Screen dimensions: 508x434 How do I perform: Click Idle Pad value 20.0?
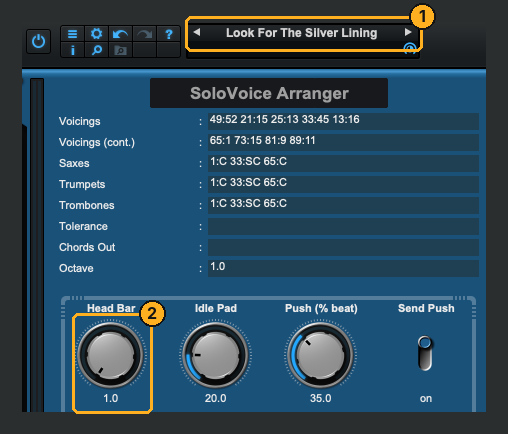click(215, 398)
